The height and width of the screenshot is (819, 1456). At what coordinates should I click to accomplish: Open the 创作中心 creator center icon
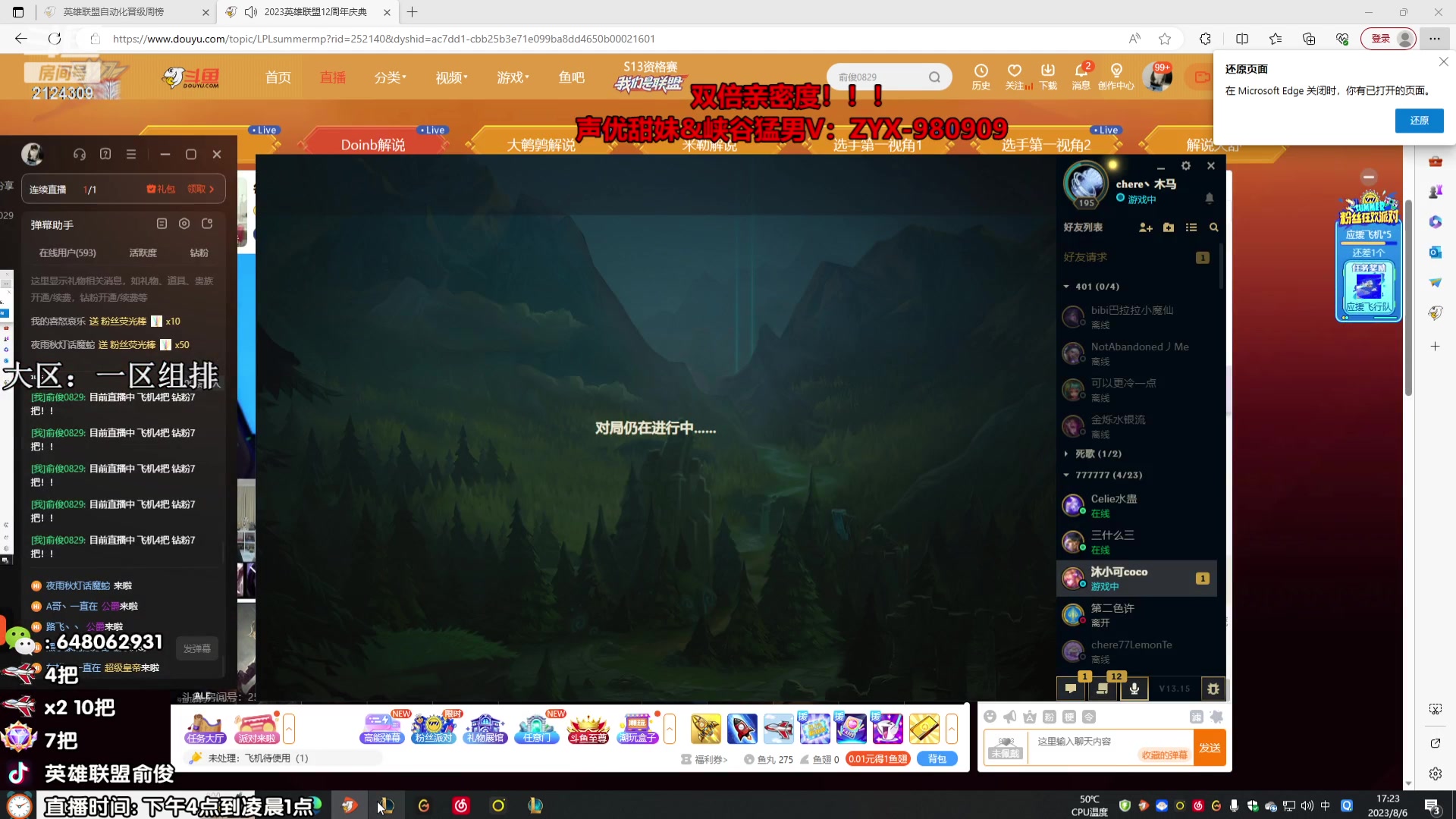click(1116, 77)
